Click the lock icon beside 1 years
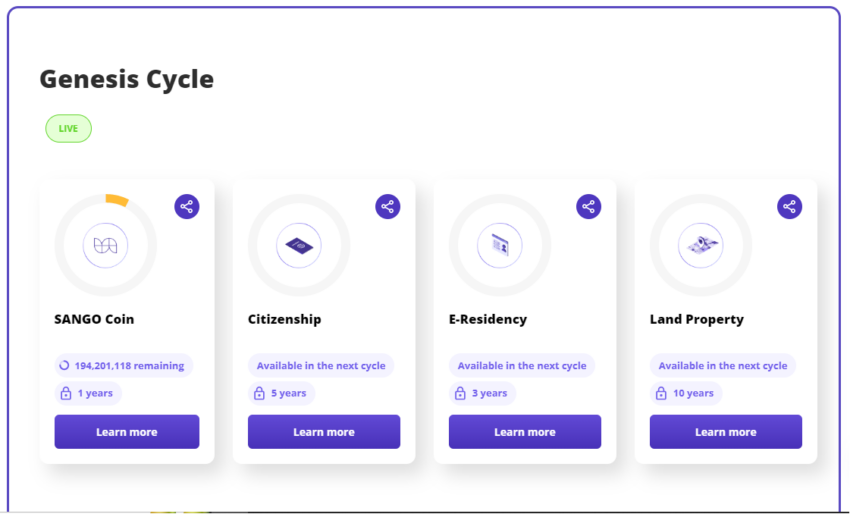Viewport: 850px width, 514px height. (x=66, y=393)
